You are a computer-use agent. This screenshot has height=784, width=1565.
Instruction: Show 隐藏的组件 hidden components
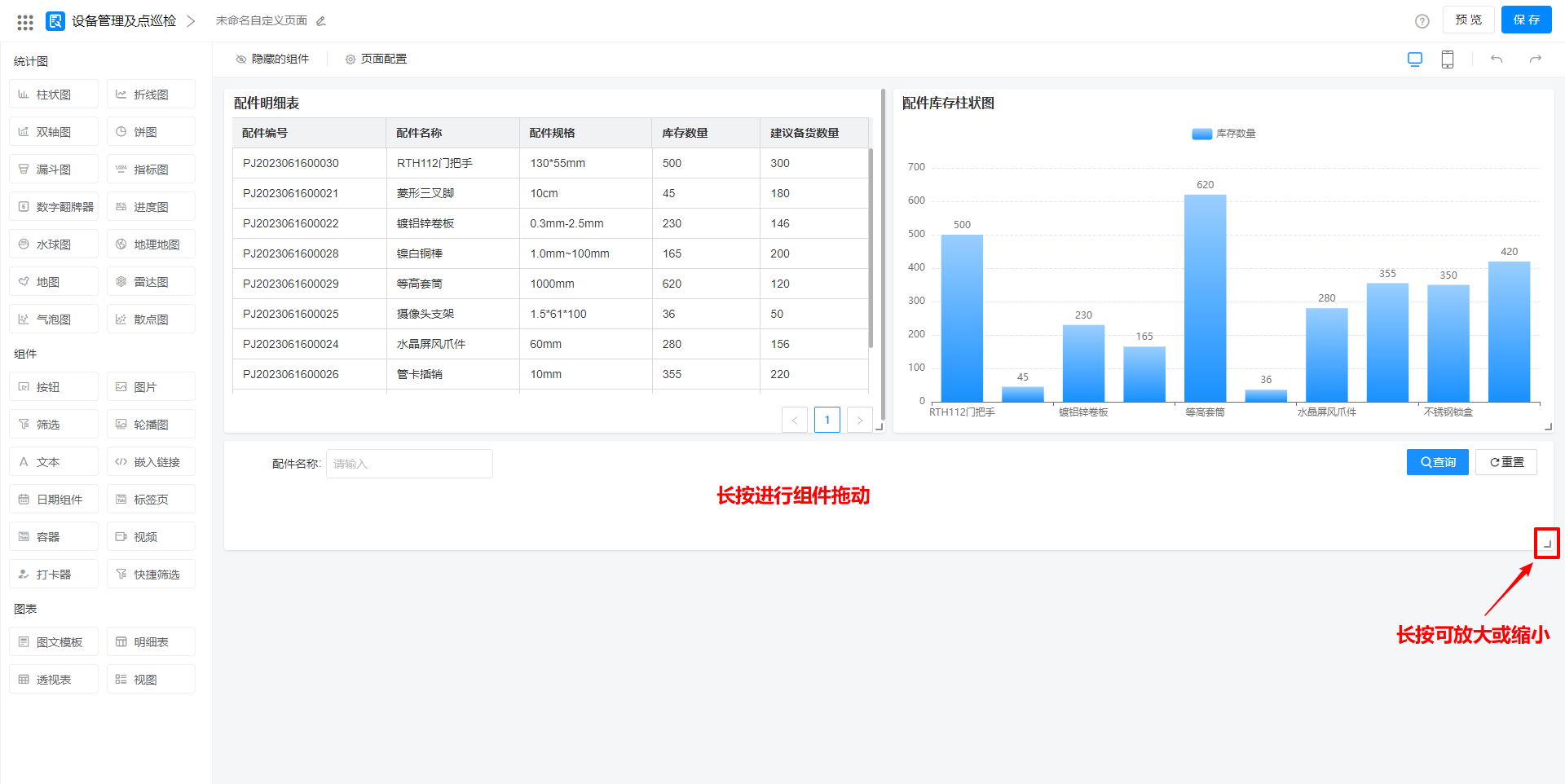(x=272, y=59)
